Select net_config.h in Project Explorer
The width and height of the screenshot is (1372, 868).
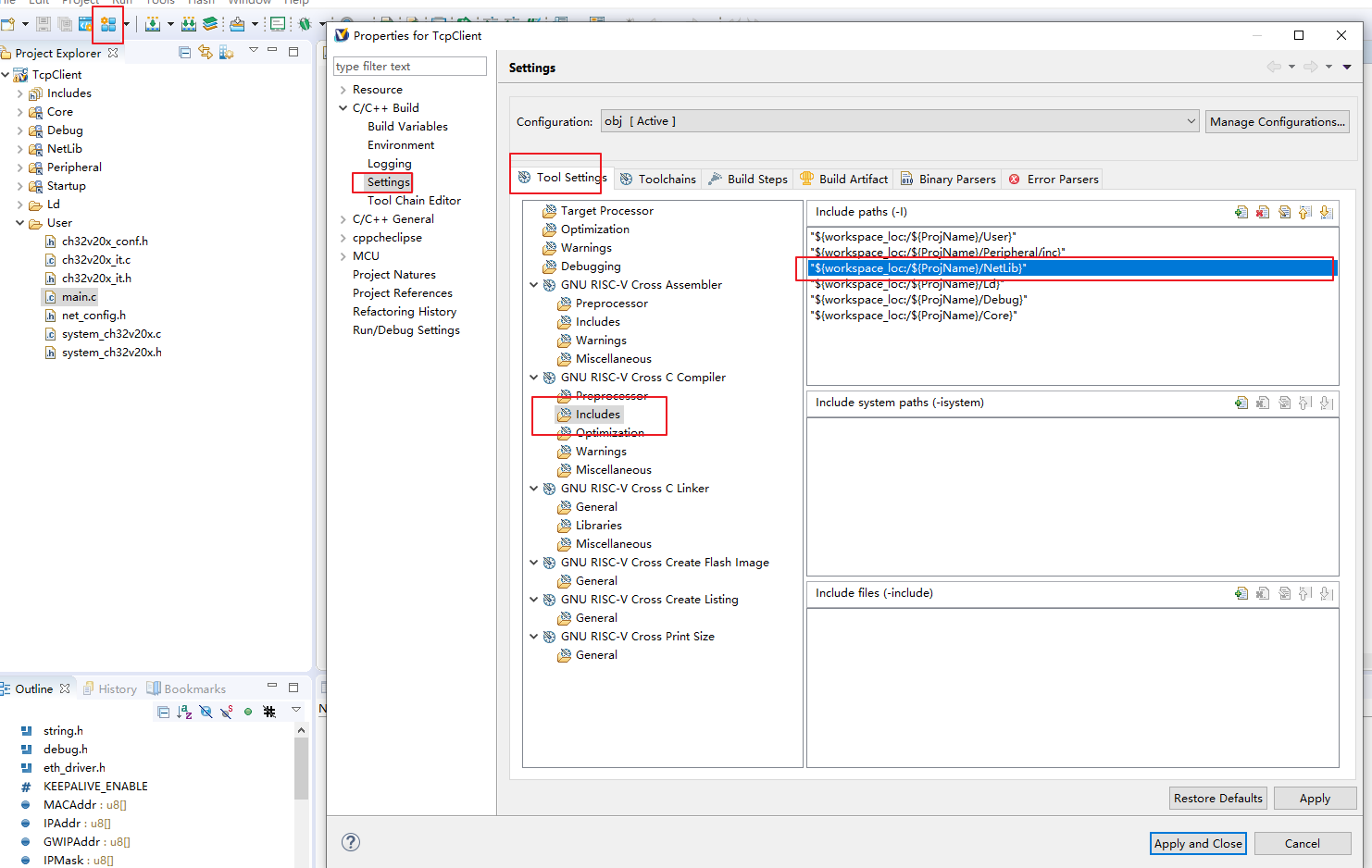tap(94, 316)
